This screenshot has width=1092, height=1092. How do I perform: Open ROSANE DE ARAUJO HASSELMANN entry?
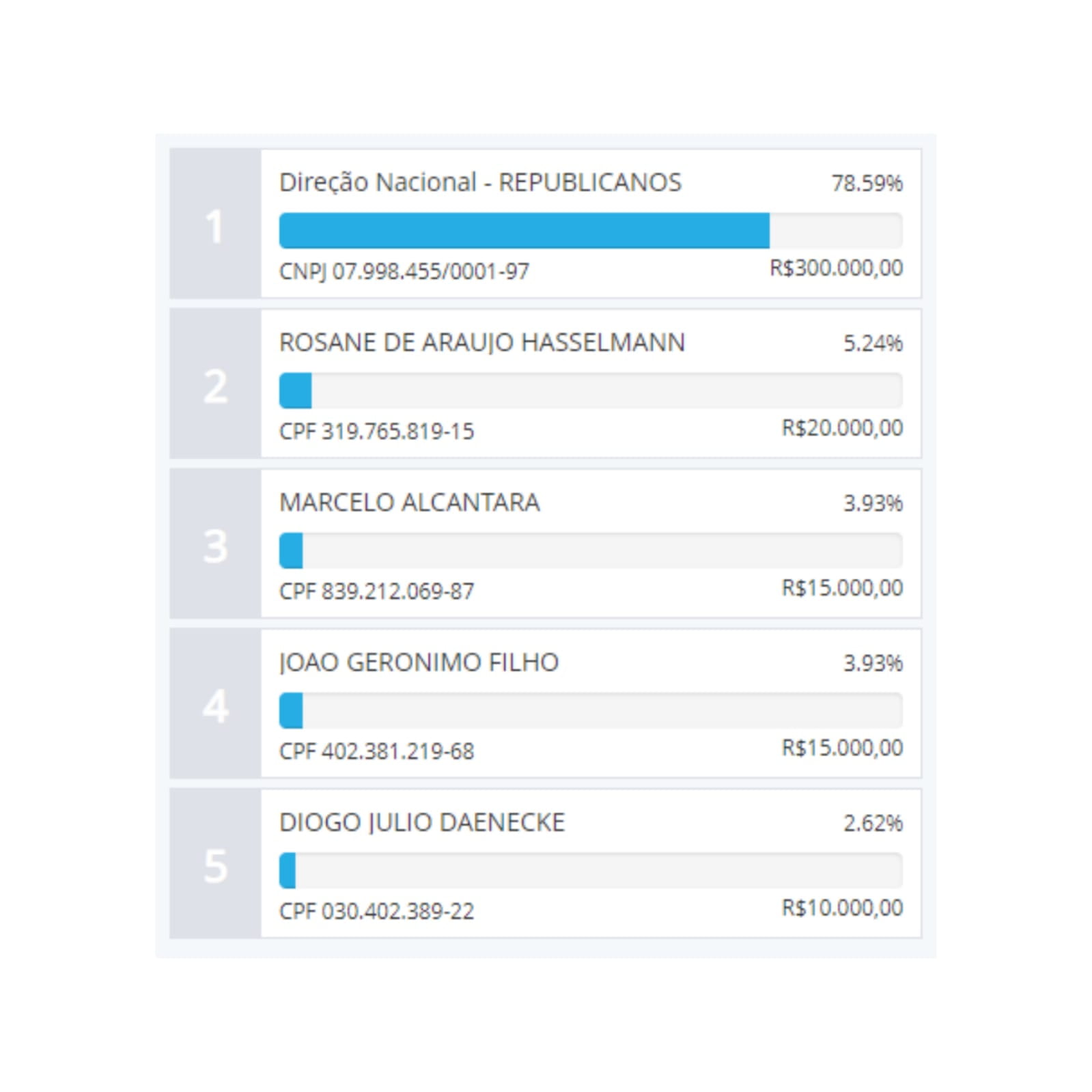(x=481, y=343)
